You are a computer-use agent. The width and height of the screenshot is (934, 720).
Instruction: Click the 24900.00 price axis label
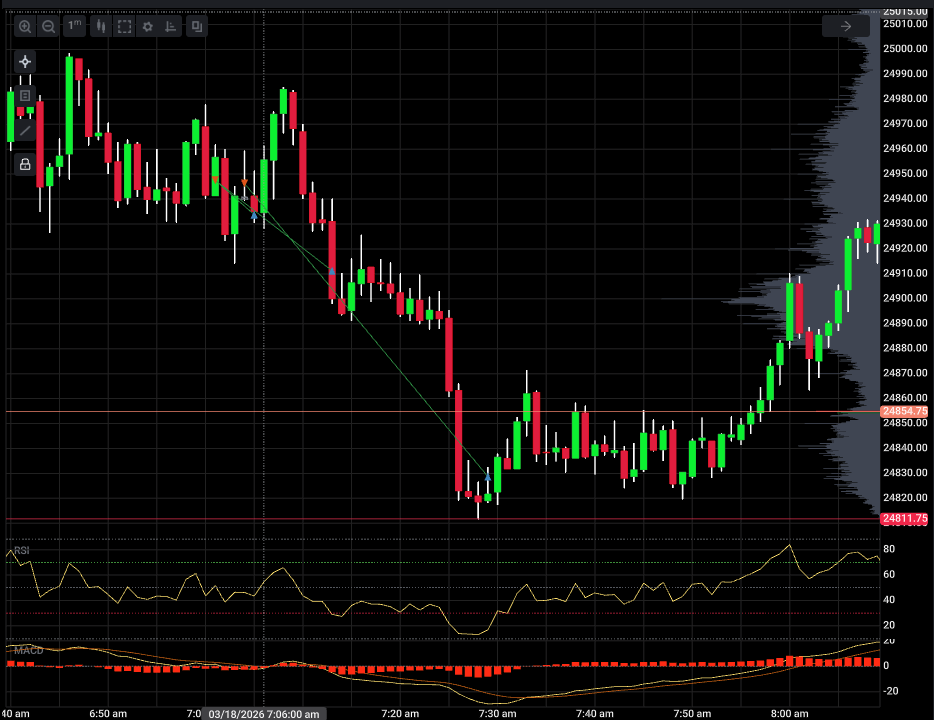pyautogui.click(x=905, y=298)
